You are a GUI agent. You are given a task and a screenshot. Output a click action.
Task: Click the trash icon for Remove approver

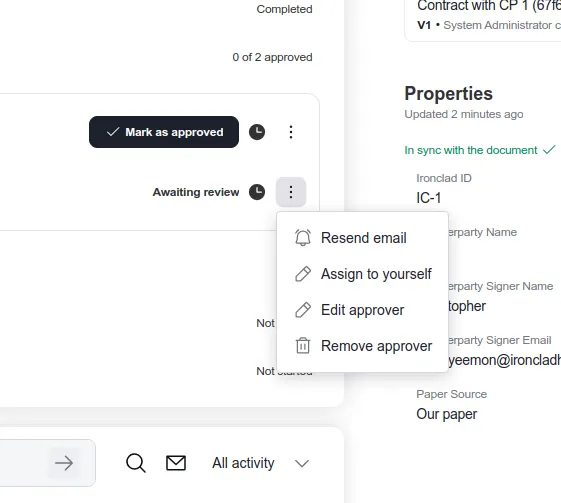tap(303, 346)
